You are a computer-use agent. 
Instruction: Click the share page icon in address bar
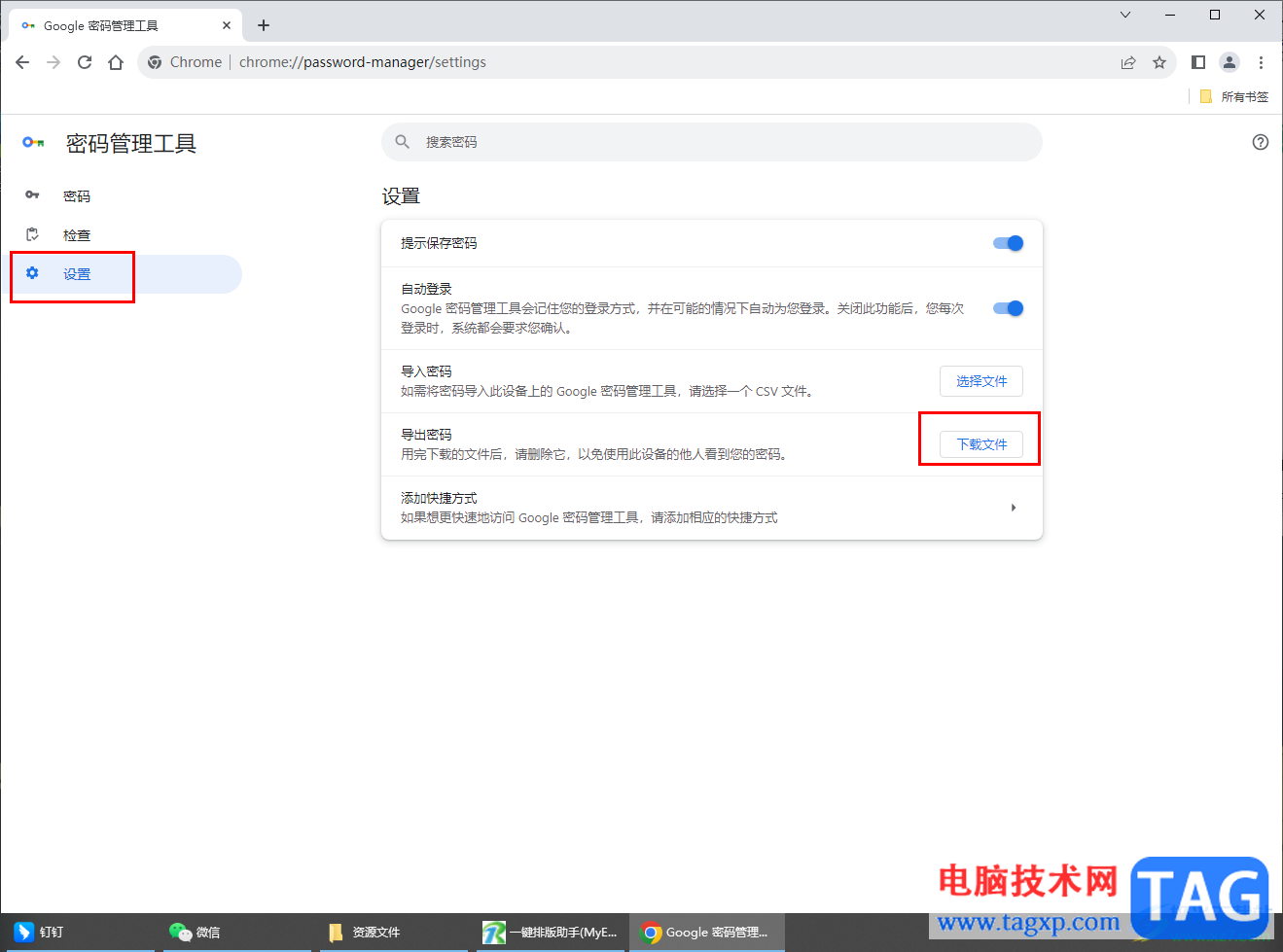click(x=1128, y=62)
